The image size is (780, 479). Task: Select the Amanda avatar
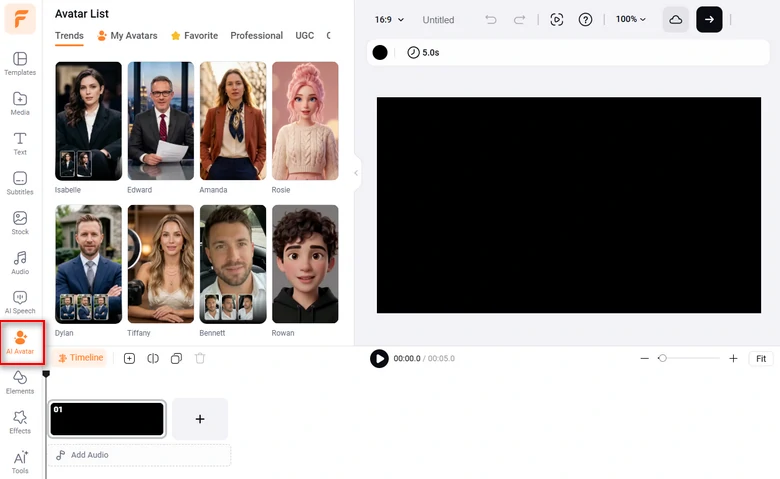point(233,121)
